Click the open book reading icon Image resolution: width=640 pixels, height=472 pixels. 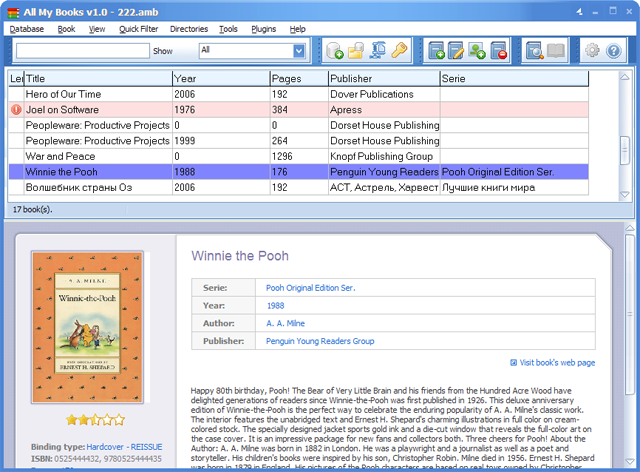click(556, 51)
